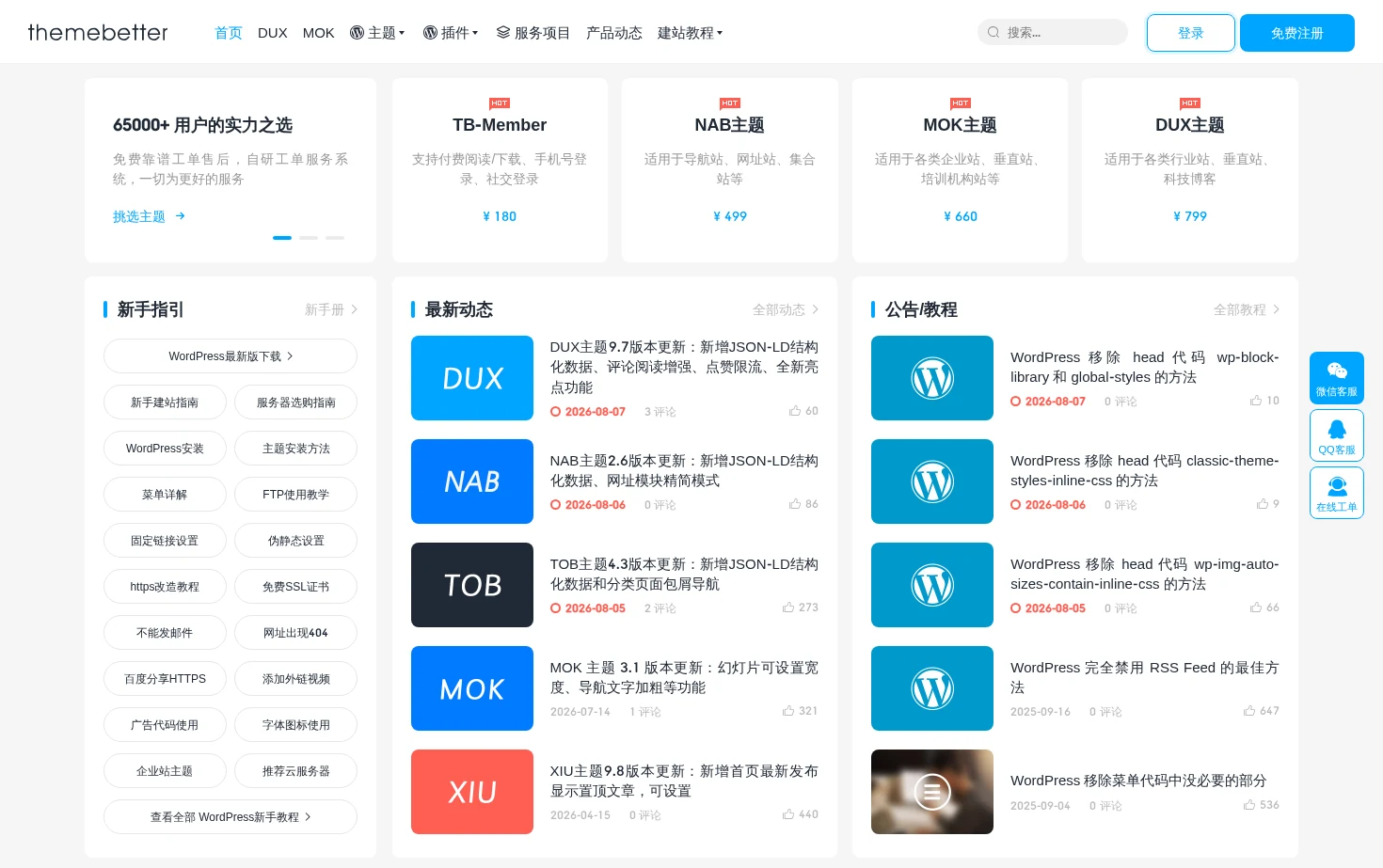The width and height of the screenshot is (1383, 868).
Task: Click the arrow next to 挑选主题
Action: click(x=180, y=216)
